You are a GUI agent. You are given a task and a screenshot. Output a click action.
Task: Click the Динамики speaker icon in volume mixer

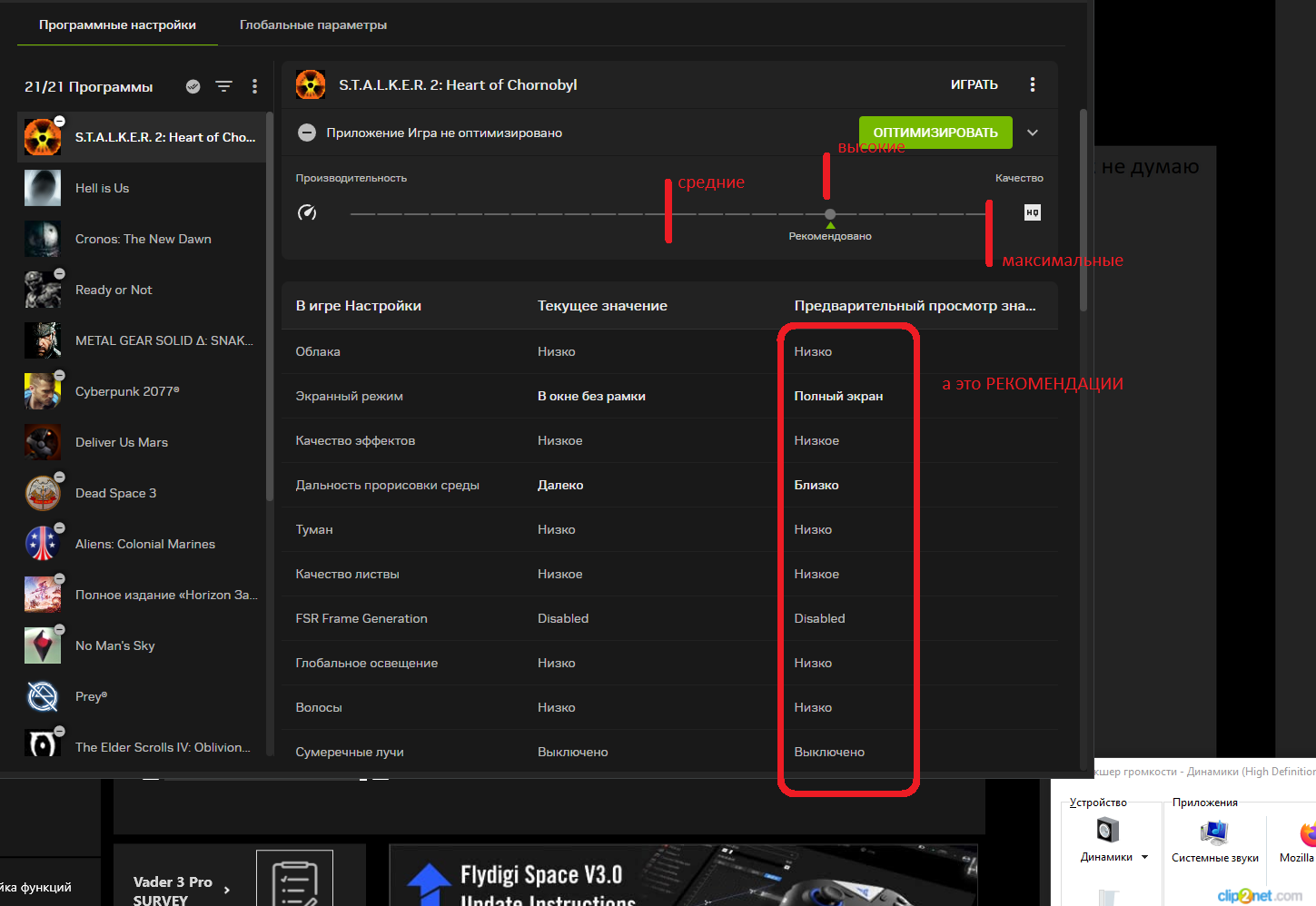pyautogui.click(x=1107, y=830)
